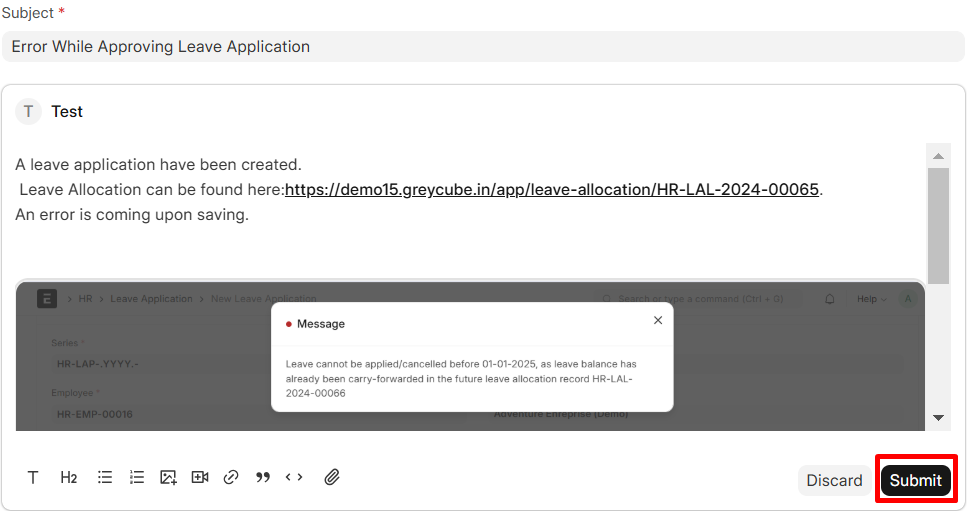
Task: Insert a bulleted list
Action: (x=105, y=477)
